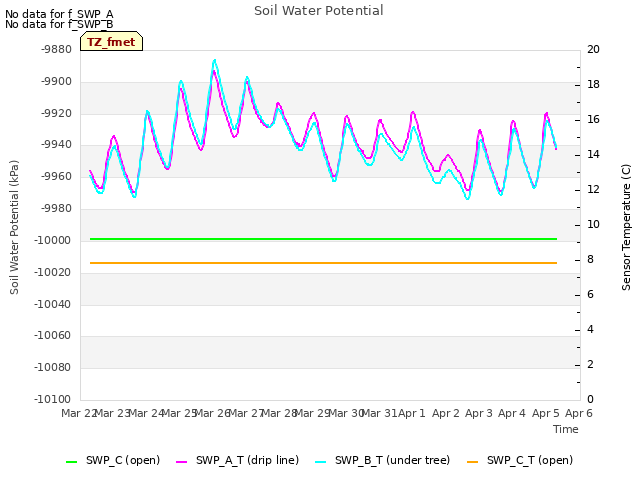Click the green SWP_C (open) legend swatch
The height and width of the screenshot is (480, 640).
point(71,462)
